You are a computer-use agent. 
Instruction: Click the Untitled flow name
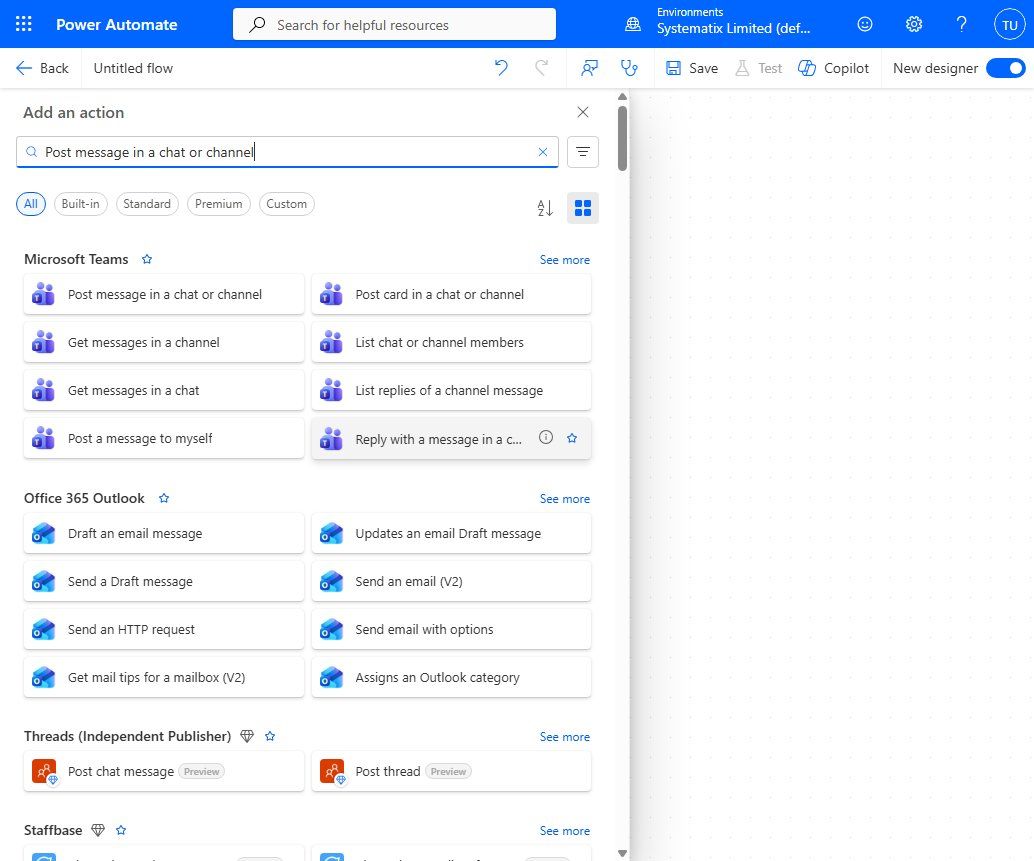coord(133,68)
